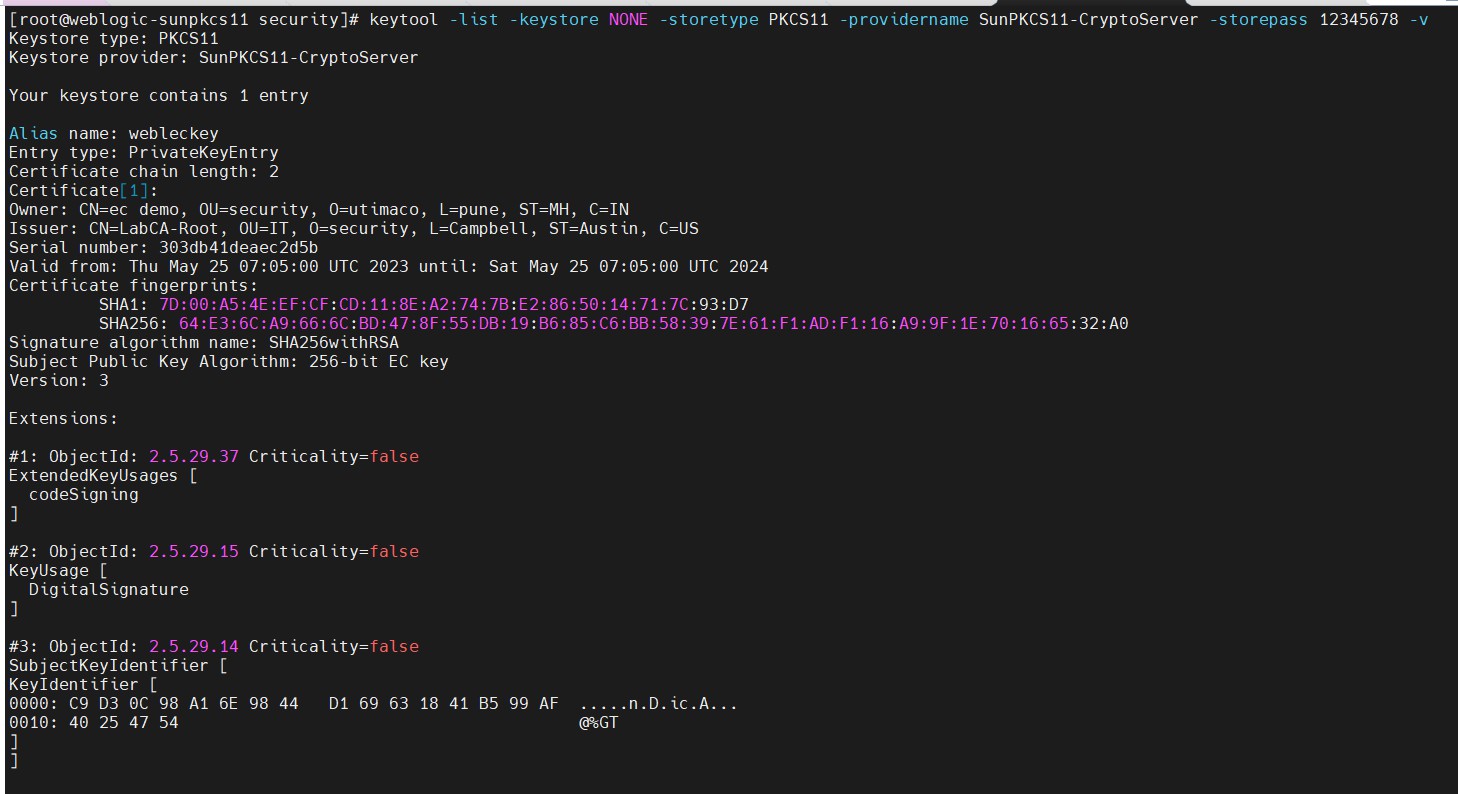Click the 'Keystore type: PKCS11' line
Image resolution: width=1458 pixels, height=794 pixels.
click(113, 39)
